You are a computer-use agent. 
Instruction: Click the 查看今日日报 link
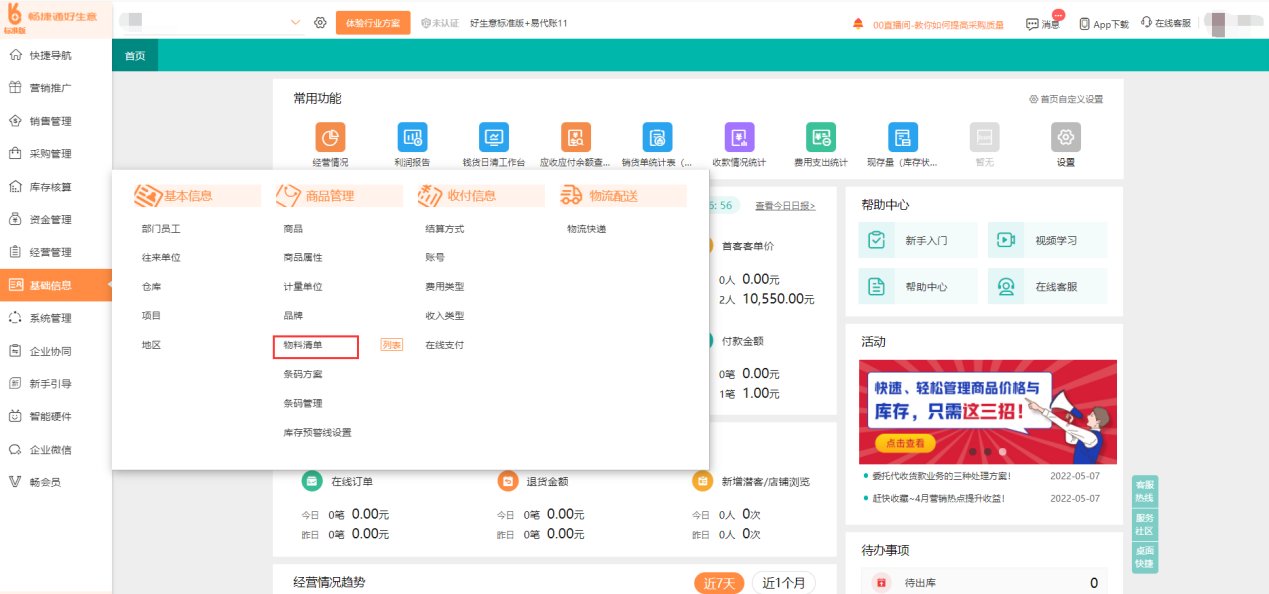click(x=785, y=206)
